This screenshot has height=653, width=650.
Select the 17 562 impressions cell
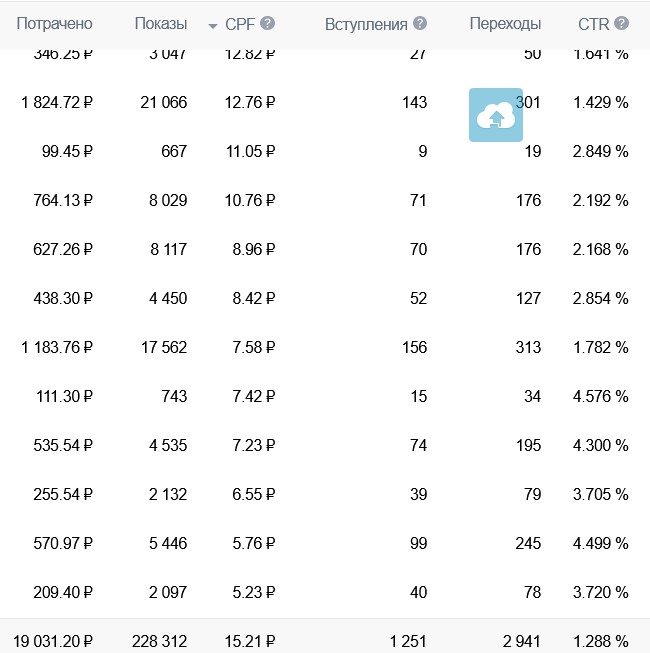163,347
